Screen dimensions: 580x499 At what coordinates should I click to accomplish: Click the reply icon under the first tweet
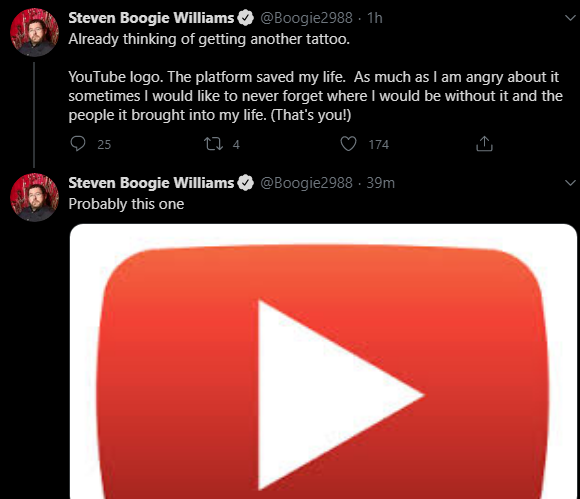[x=78, y=144]
